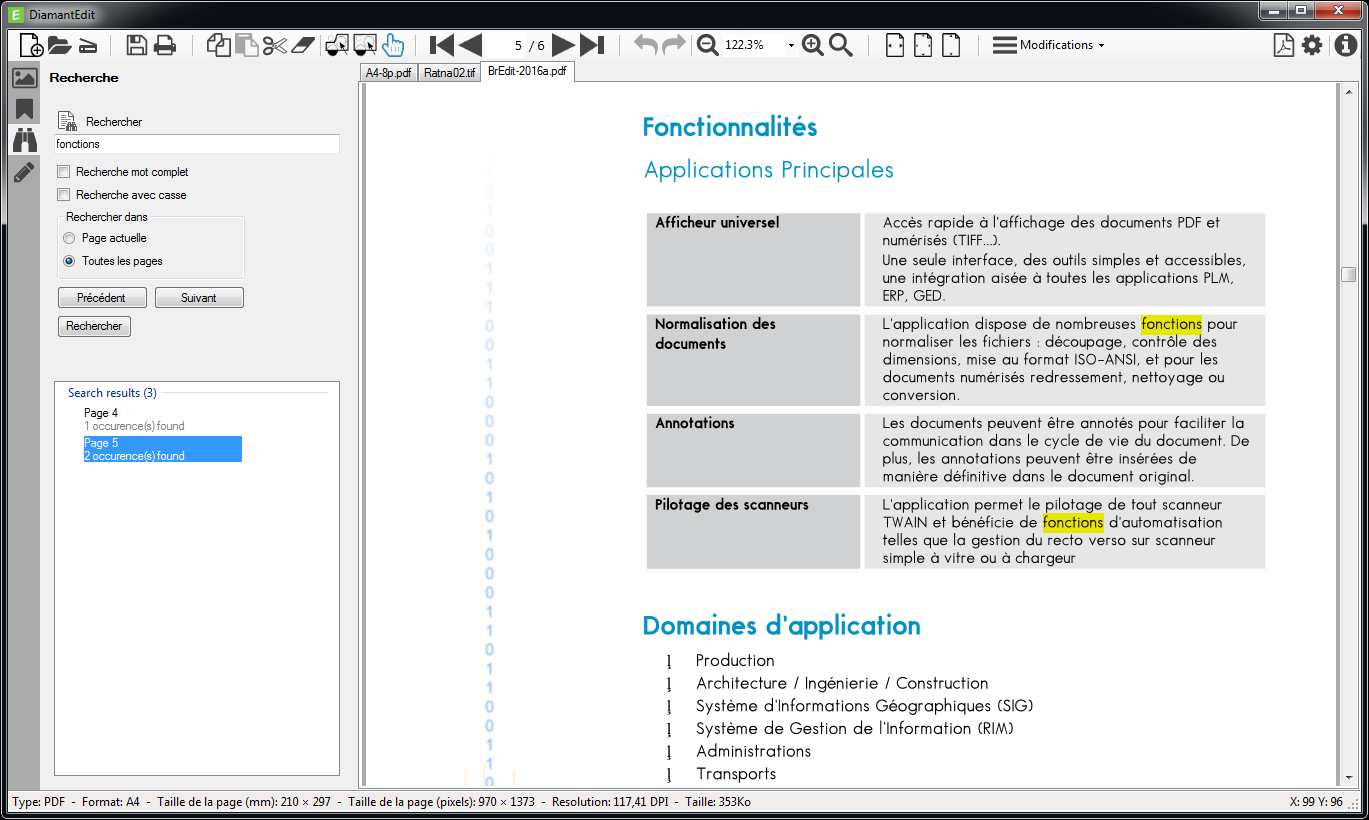This screenshot has width=1369, height=820.
Task: Jump to the last page
Action: (592, 45)
